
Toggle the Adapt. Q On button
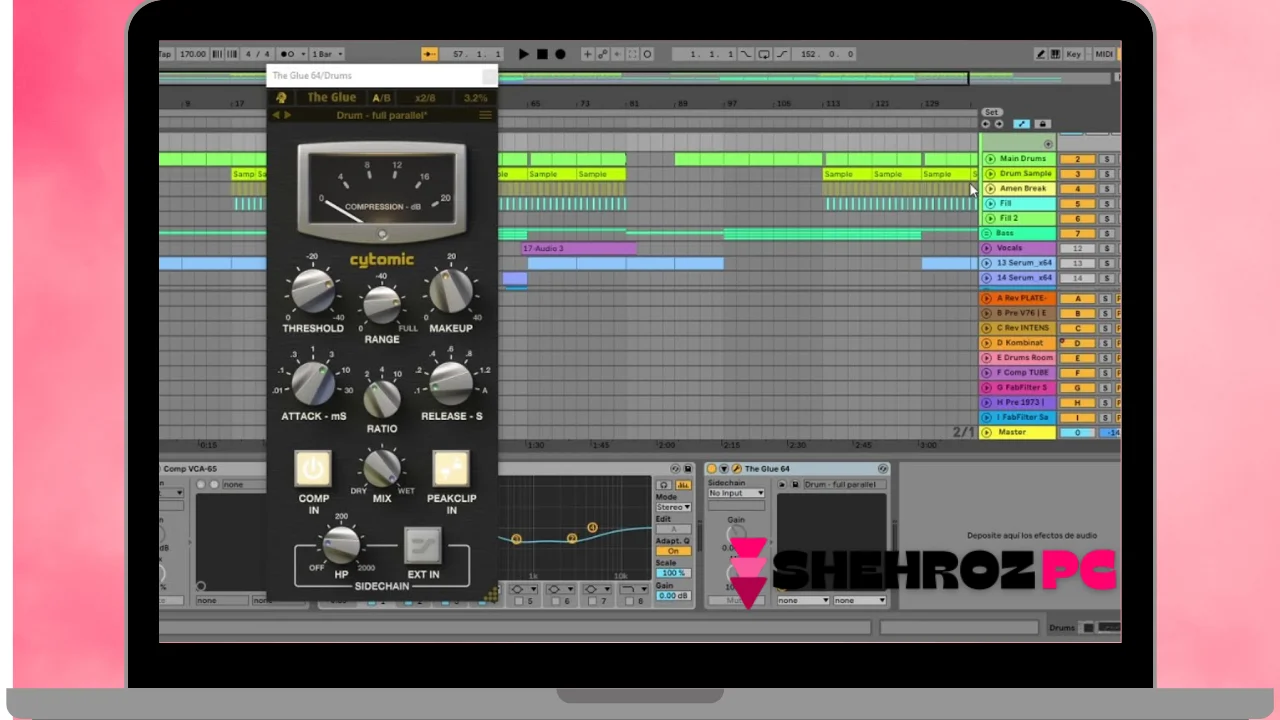pyautogui.click(x=673, y=551)
